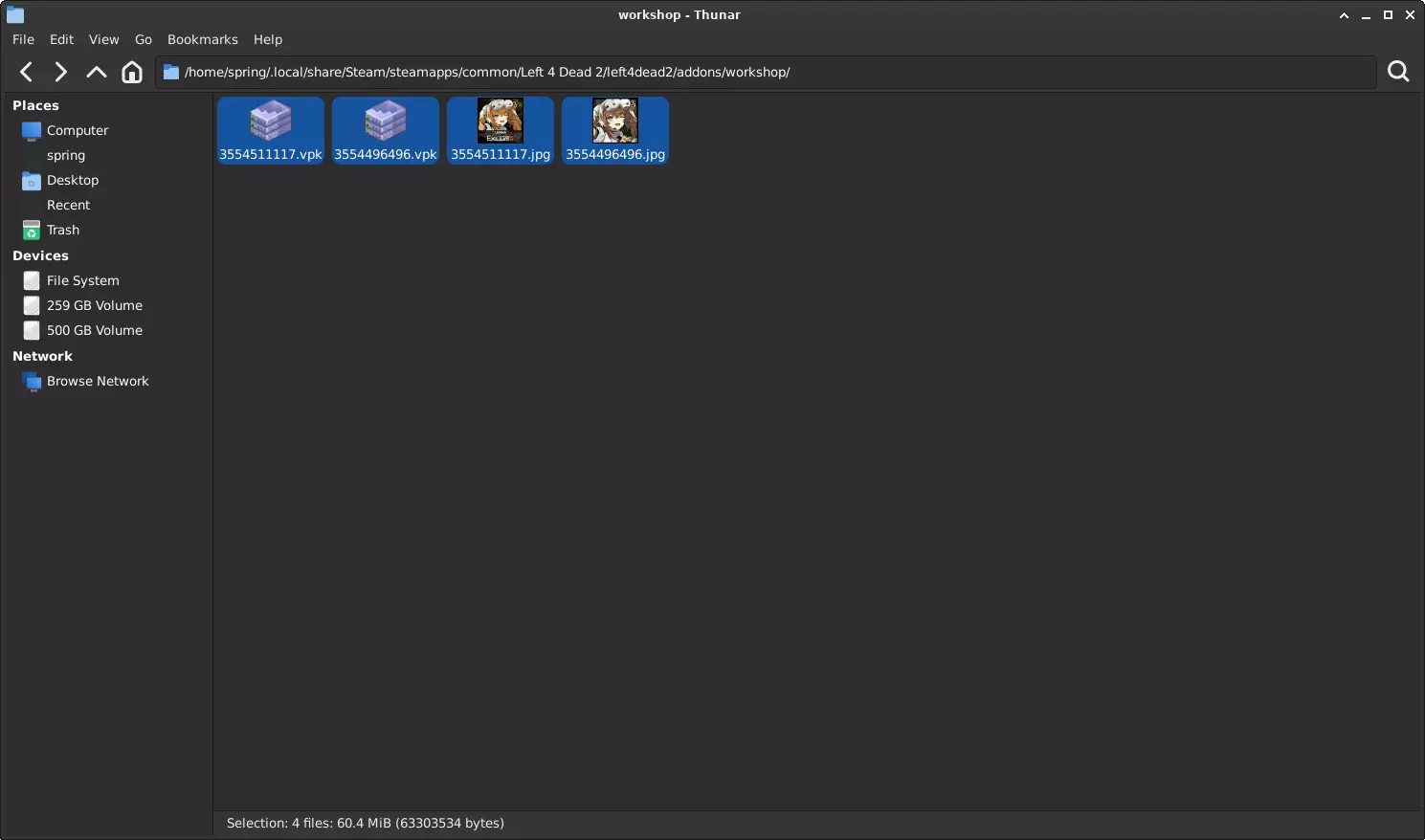
Task: Click the File System drive icon
Action: [32, 280]
